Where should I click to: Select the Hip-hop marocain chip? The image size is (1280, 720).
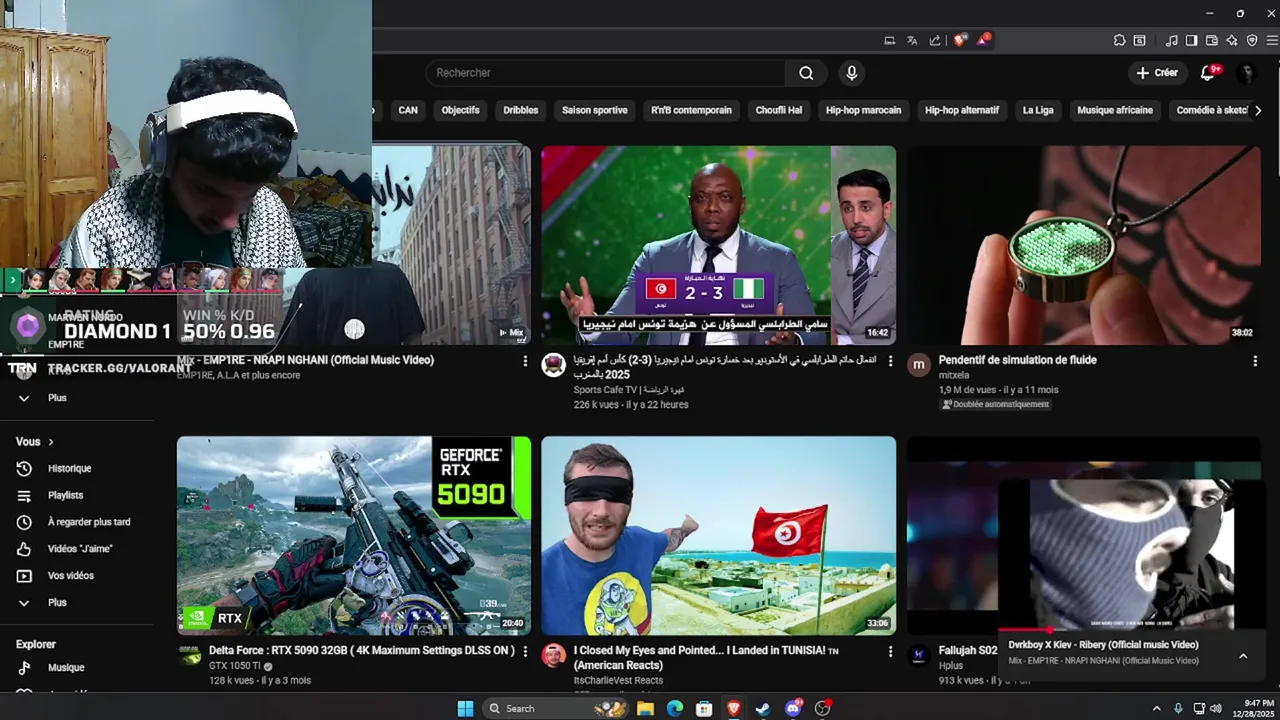coord(863,110)
